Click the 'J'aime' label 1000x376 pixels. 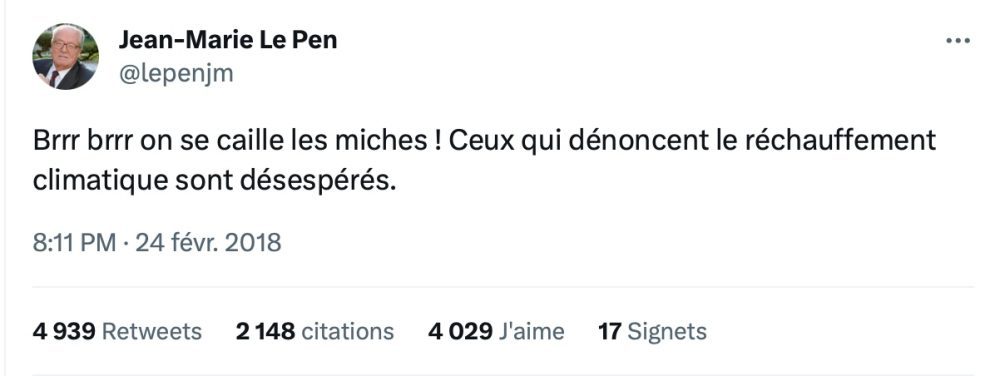tap(531, 331)
